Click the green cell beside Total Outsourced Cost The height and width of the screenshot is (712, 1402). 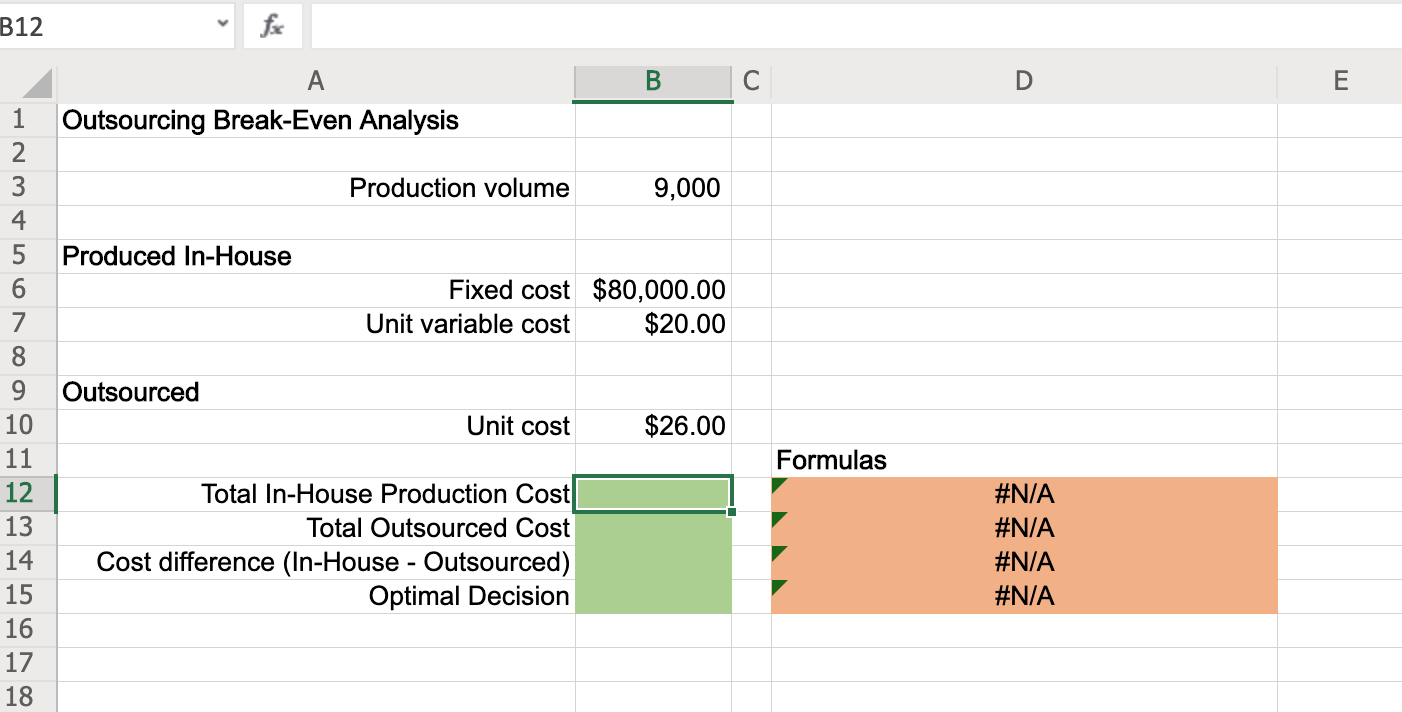point(652,527)
